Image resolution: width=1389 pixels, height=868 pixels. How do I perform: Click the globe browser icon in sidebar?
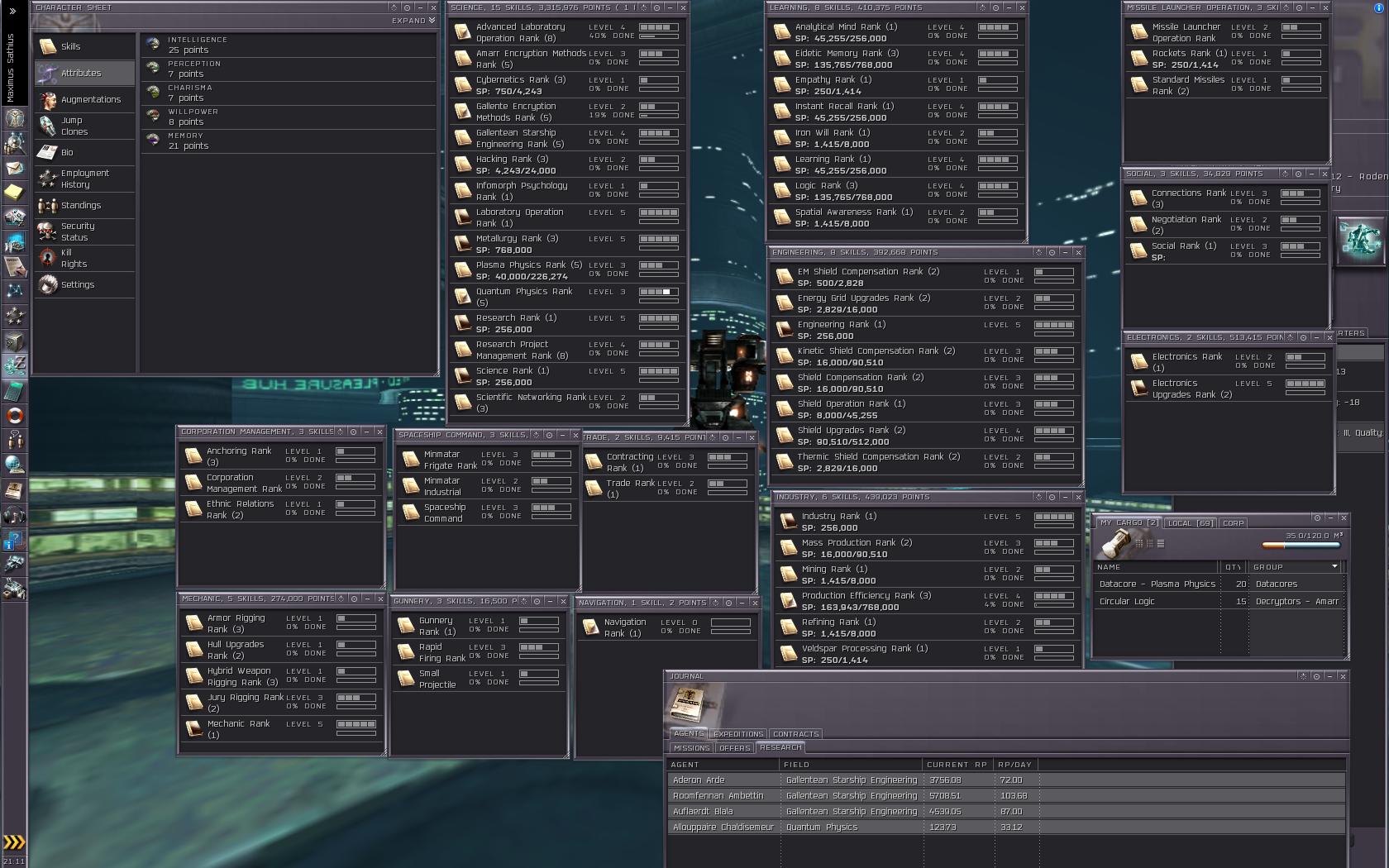point(14,465)
